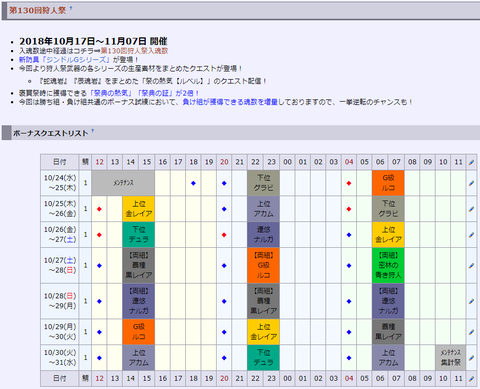Click the blue diamond marker in the 10/25 row
Image resolution: width=480 pixels, height=389 pixels.
(224, 209)
